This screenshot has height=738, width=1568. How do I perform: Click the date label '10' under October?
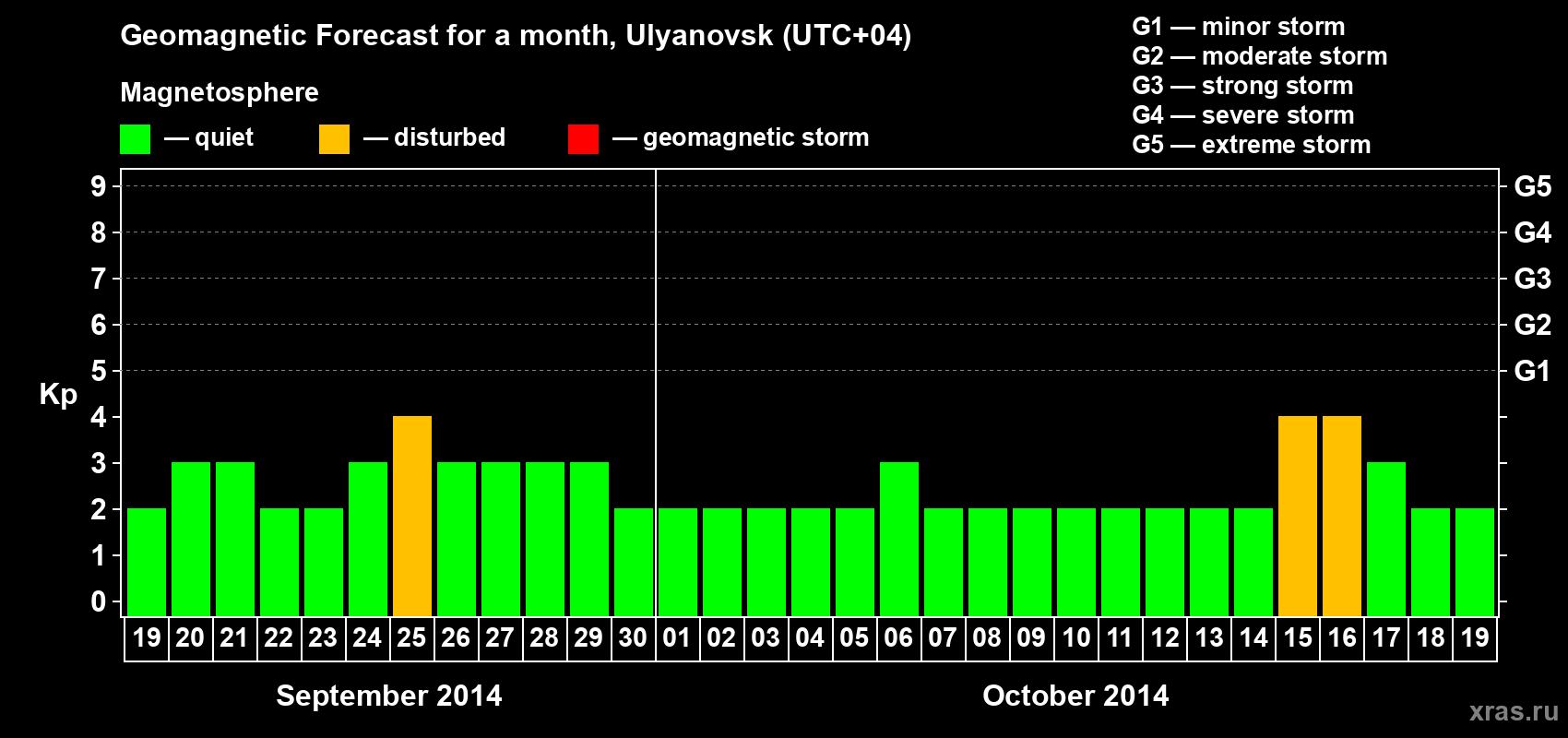pyautogui.click(x=1076, y=637)
